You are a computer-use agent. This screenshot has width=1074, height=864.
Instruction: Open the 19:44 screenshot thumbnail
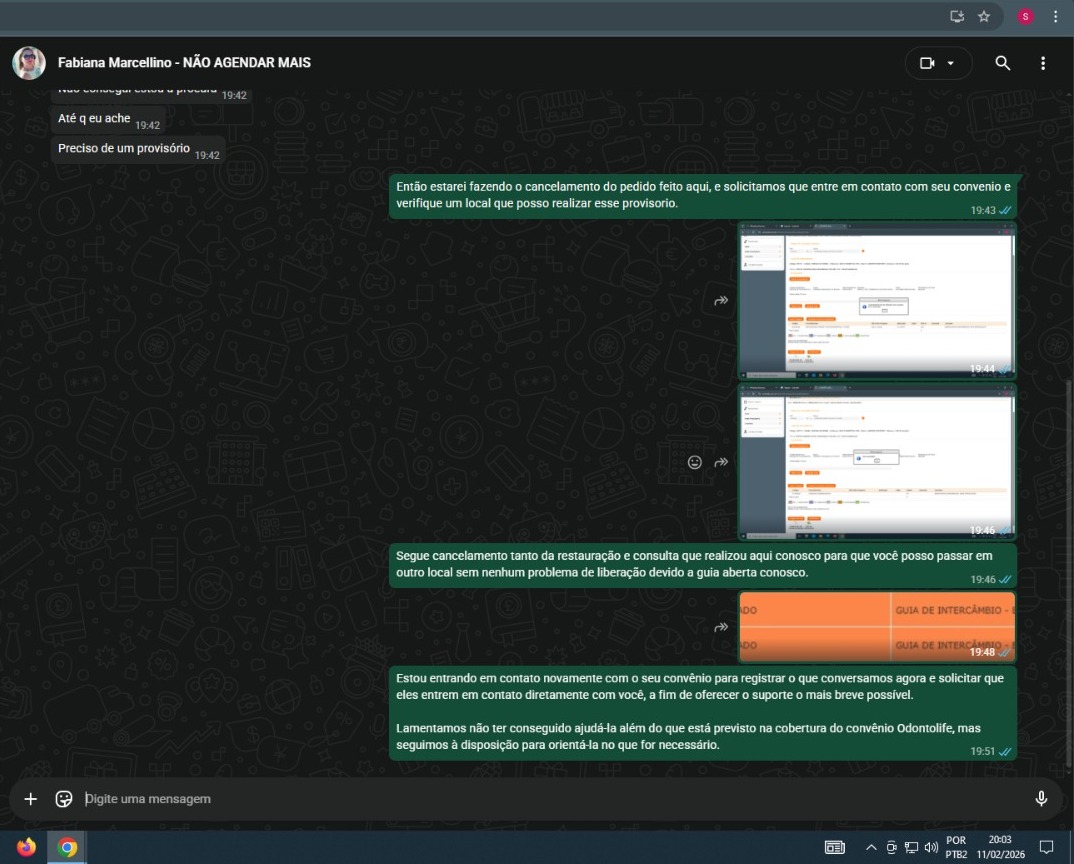coord(876,300)
